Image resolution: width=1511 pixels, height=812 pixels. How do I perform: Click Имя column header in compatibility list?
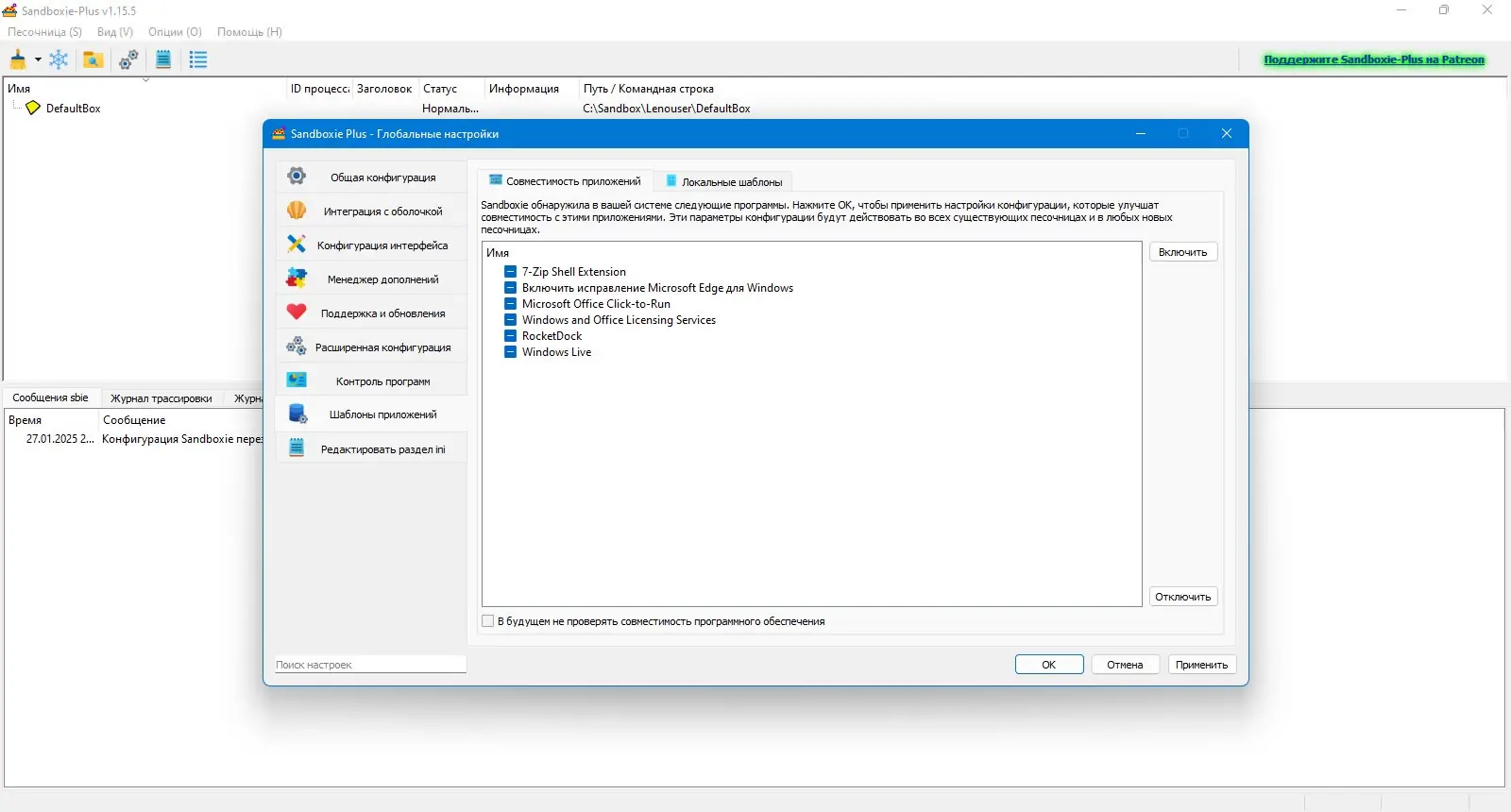pos(498,253)
